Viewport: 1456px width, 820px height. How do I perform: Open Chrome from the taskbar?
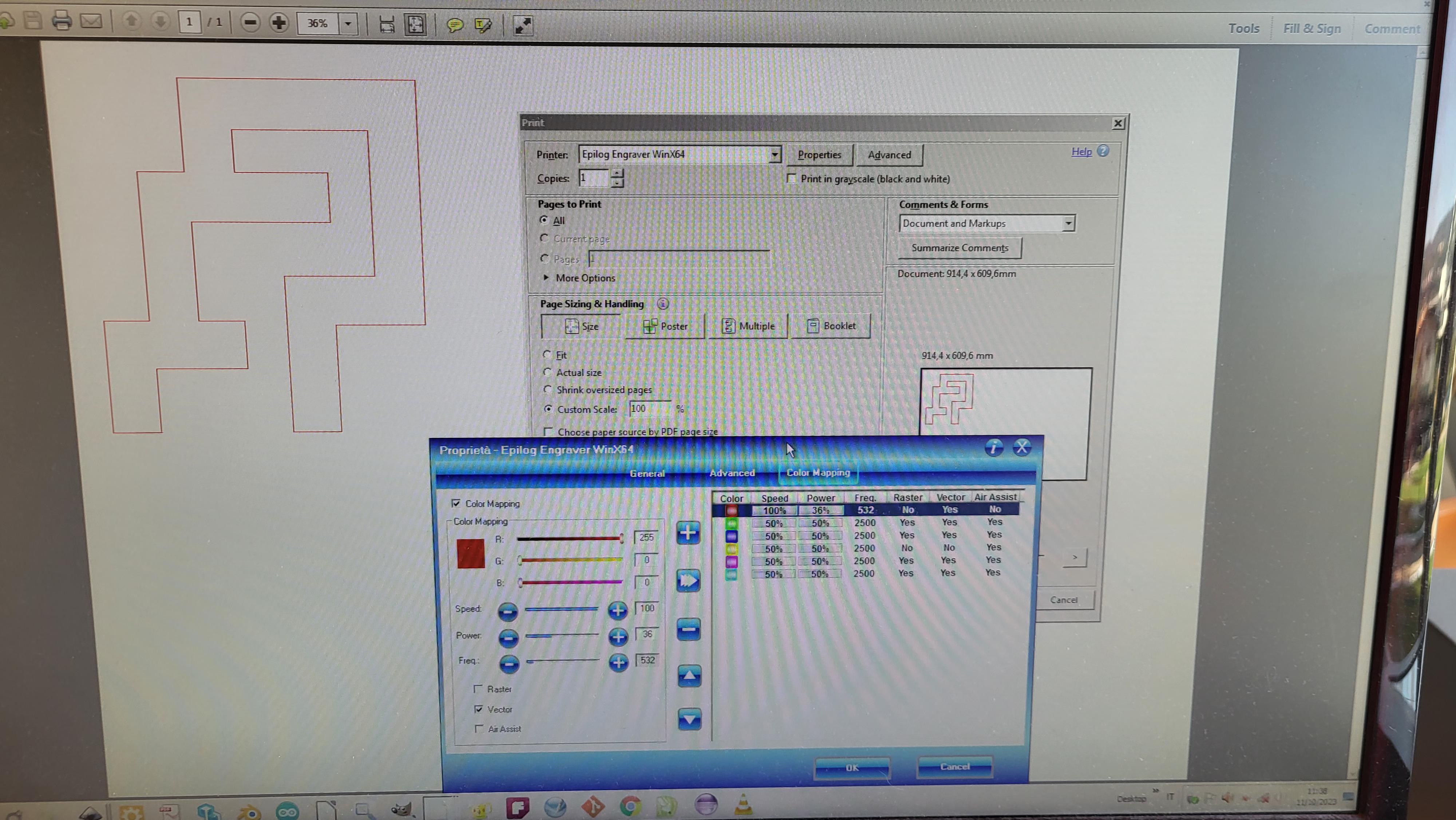click(x=630, y=805)
